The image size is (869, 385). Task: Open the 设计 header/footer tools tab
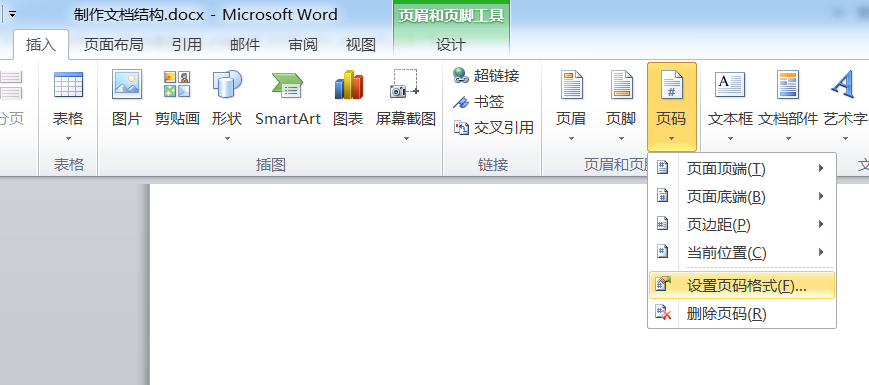coord(451,45)
